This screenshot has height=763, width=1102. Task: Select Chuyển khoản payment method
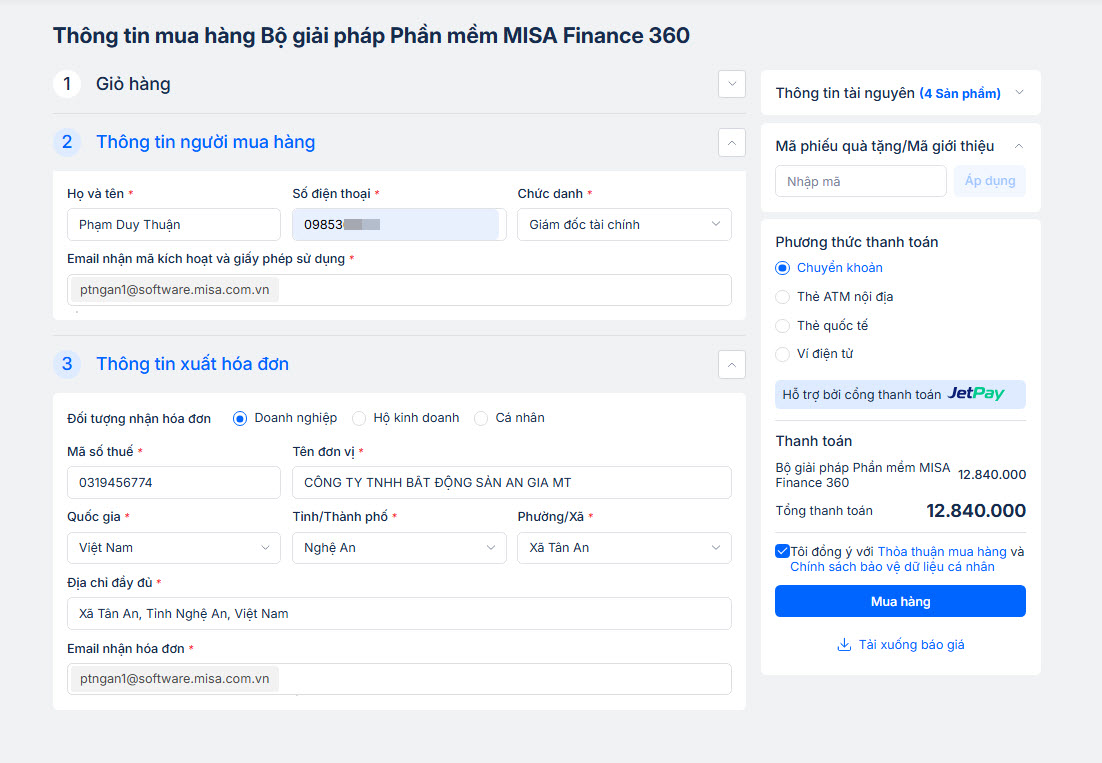tap(783, 268)
